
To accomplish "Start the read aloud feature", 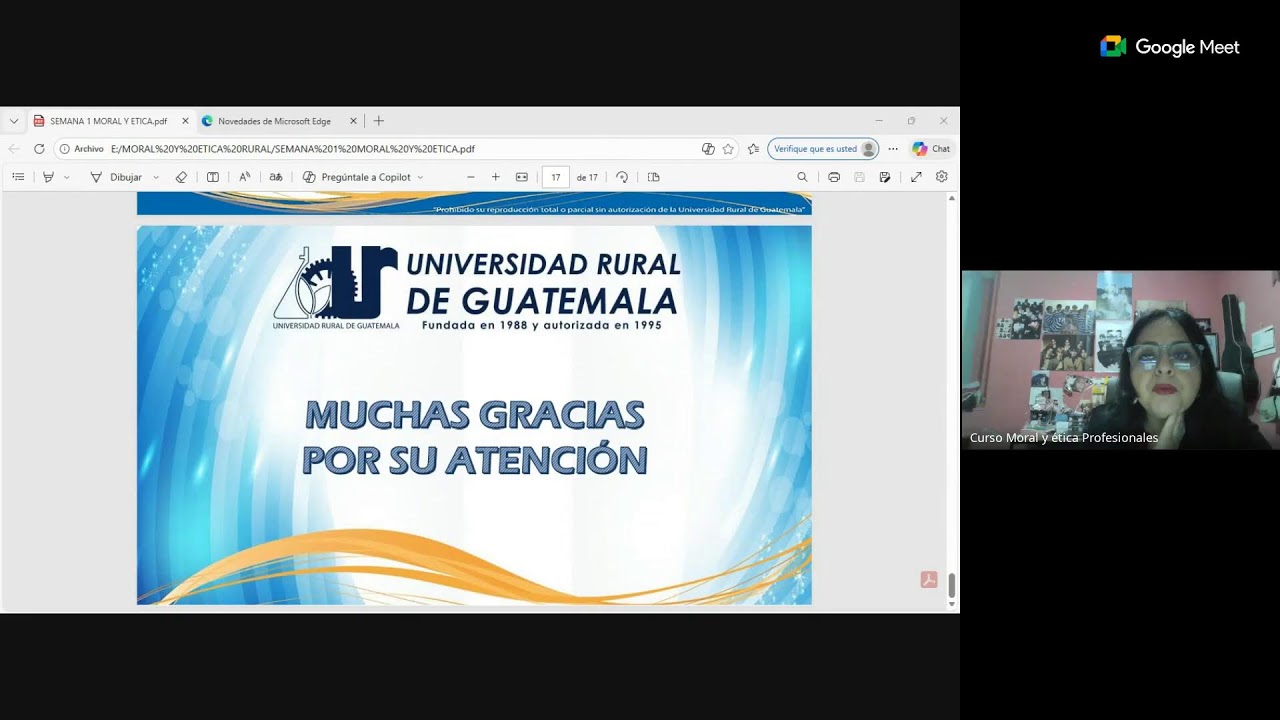I will [x=245, y=177].
